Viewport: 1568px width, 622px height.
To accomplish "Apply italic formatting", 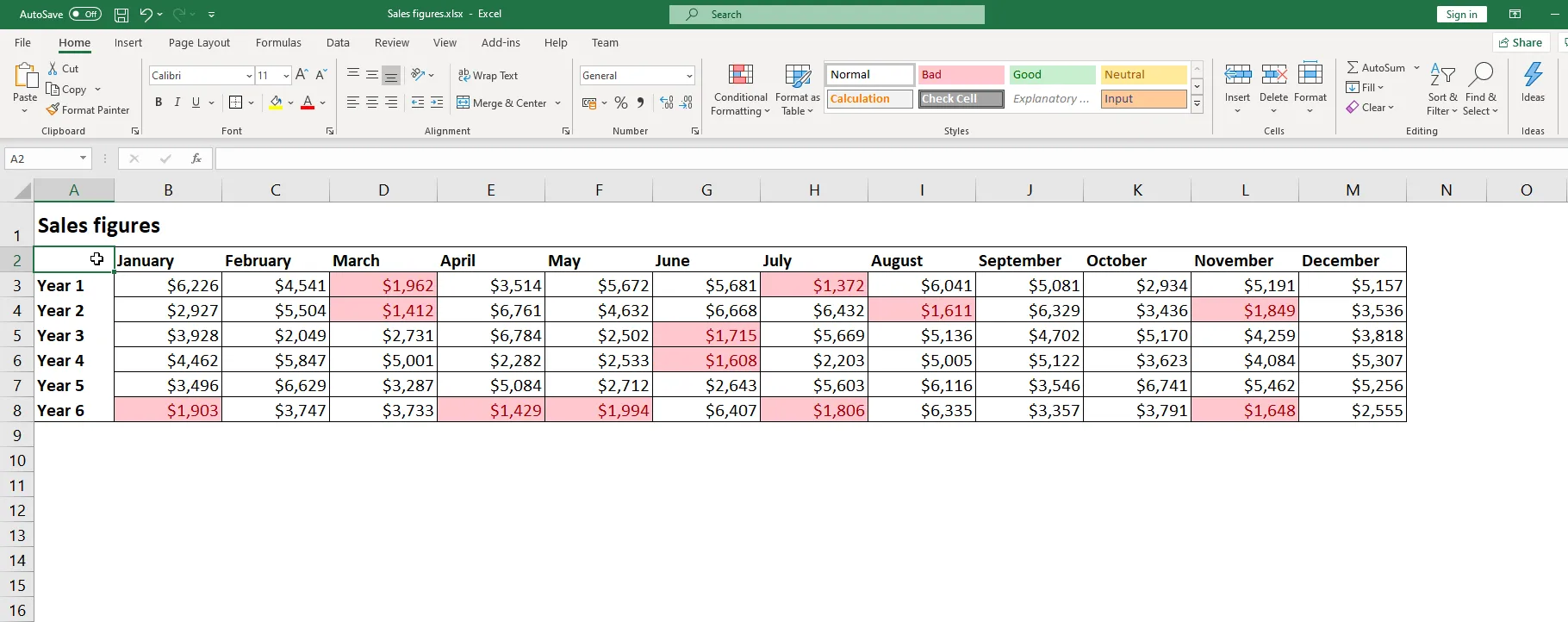I will [177, 103].
